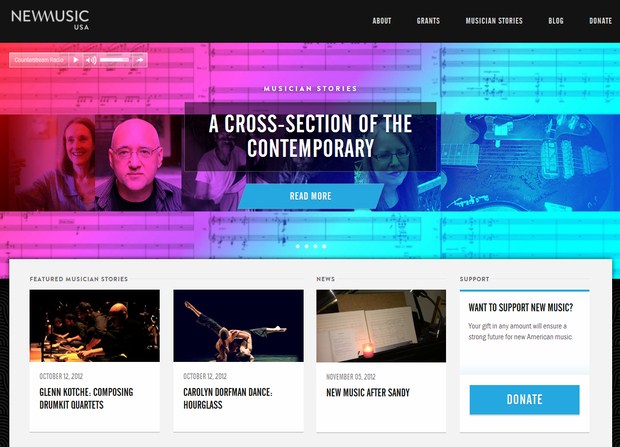
Task: Adjust the radio volume slider
Action: (x=115, y=60)
